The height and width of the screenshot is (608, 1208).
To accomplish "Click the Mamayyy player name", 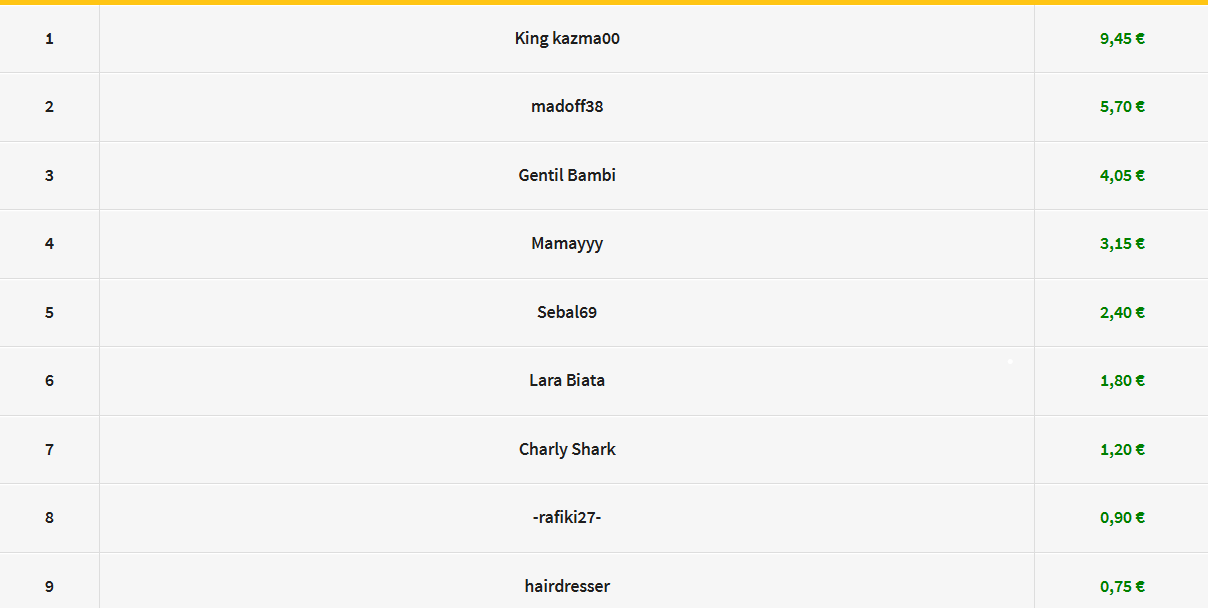I will tap(567, 244).
